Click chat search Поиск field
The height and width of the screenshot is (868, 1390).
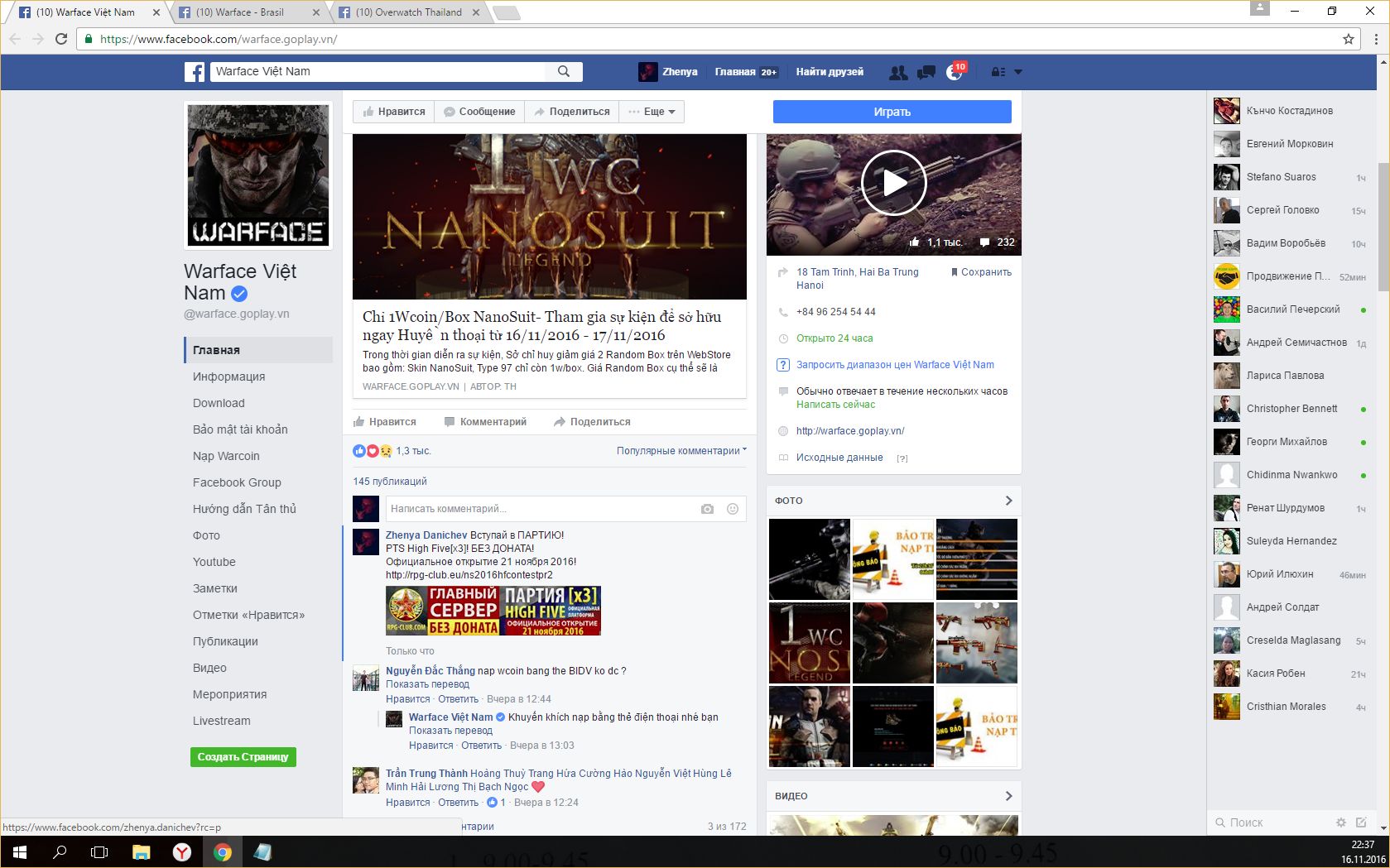point(1271,822)
